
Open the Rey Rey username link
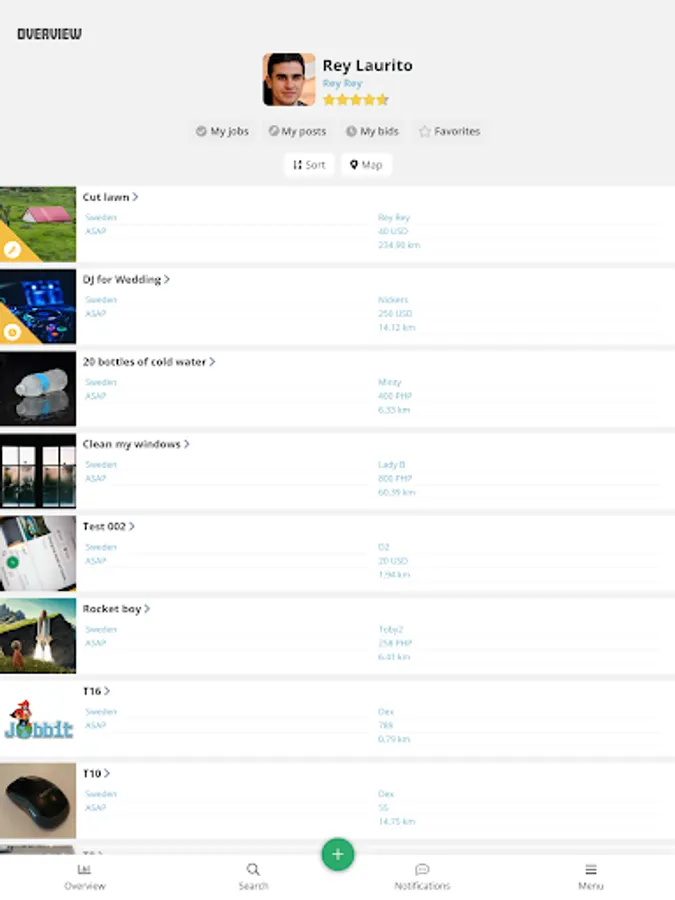(342, 83)
